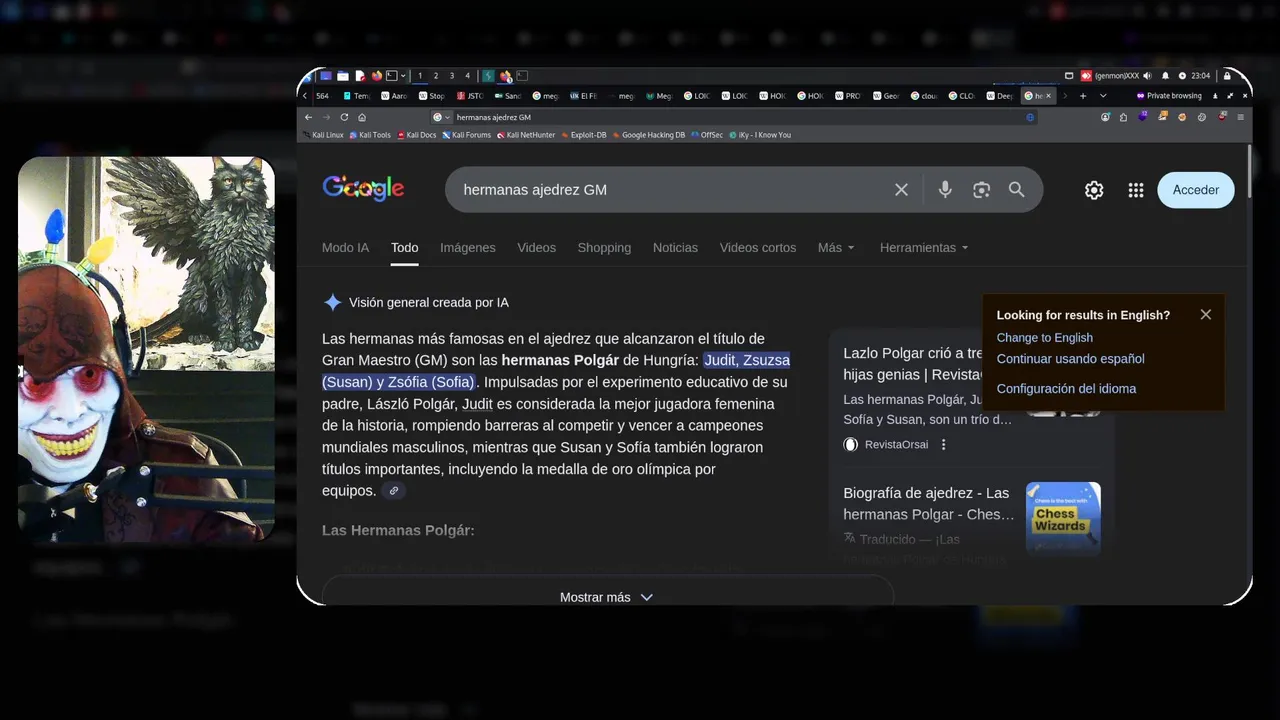Open the extensions puzzle icon

tap(1123, 117)
